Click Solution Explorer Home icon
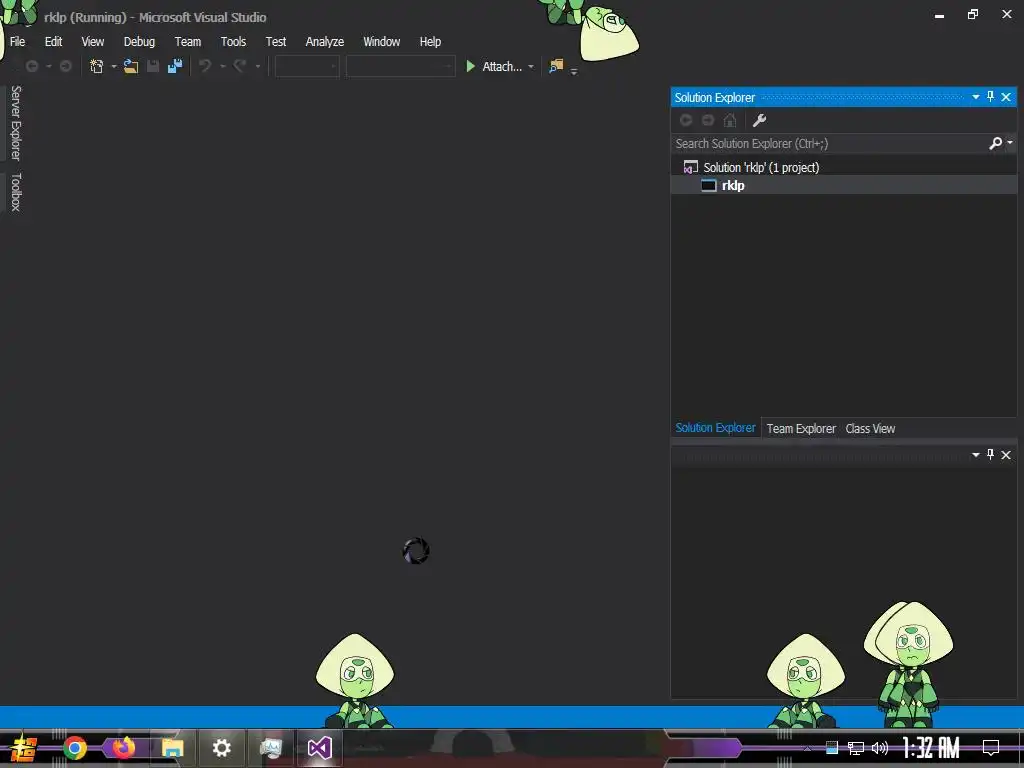This screenshot has height=768, width=1024. click(x=730, y=120)
